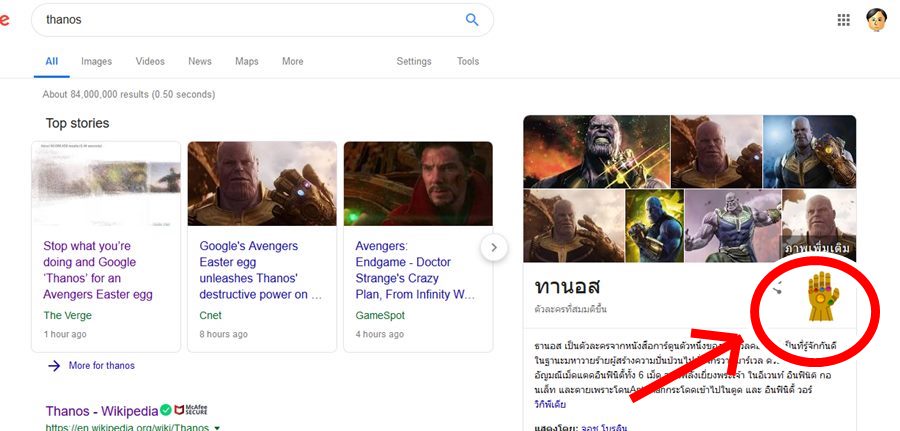
Task: Click the blue search magnifier icon
Action: [x=472, y=20]
